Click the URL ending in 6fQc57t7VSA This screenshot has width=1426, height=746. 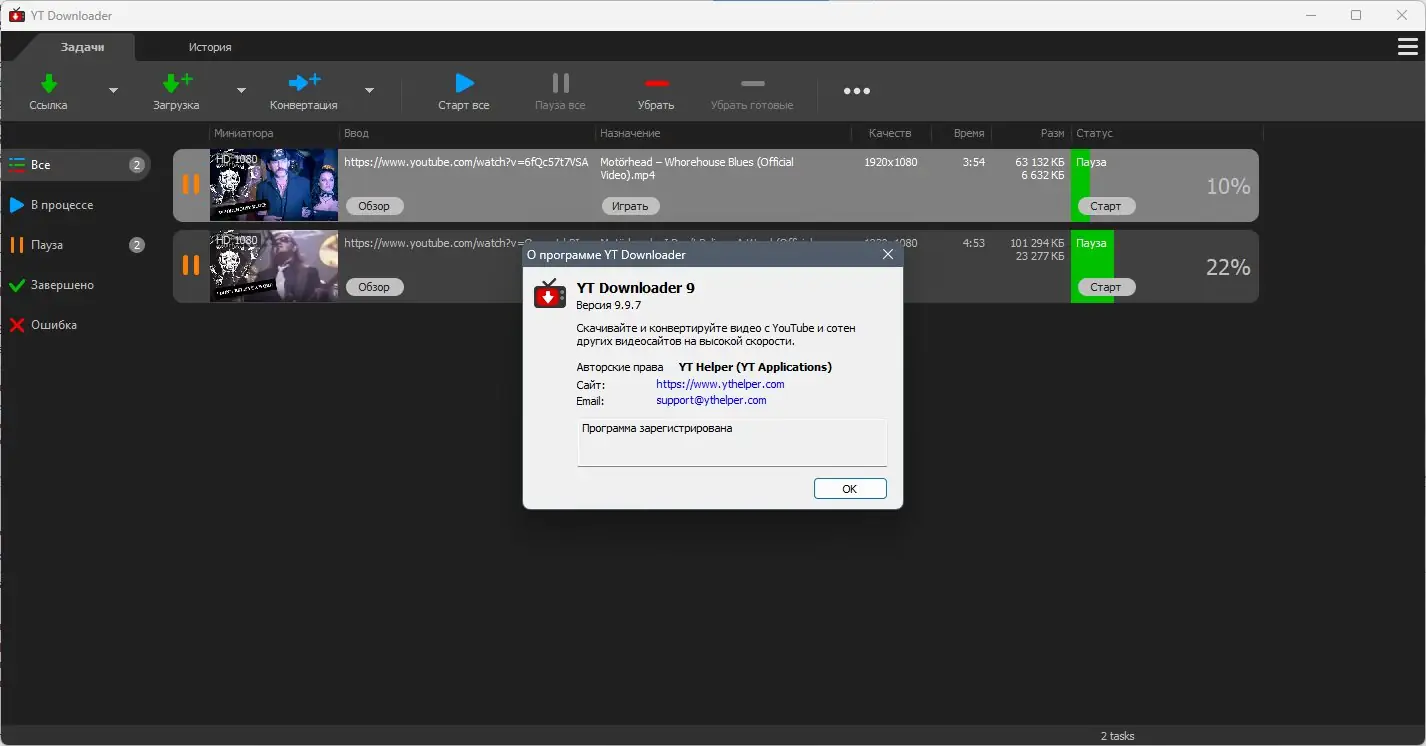click(x=466, y=162)
